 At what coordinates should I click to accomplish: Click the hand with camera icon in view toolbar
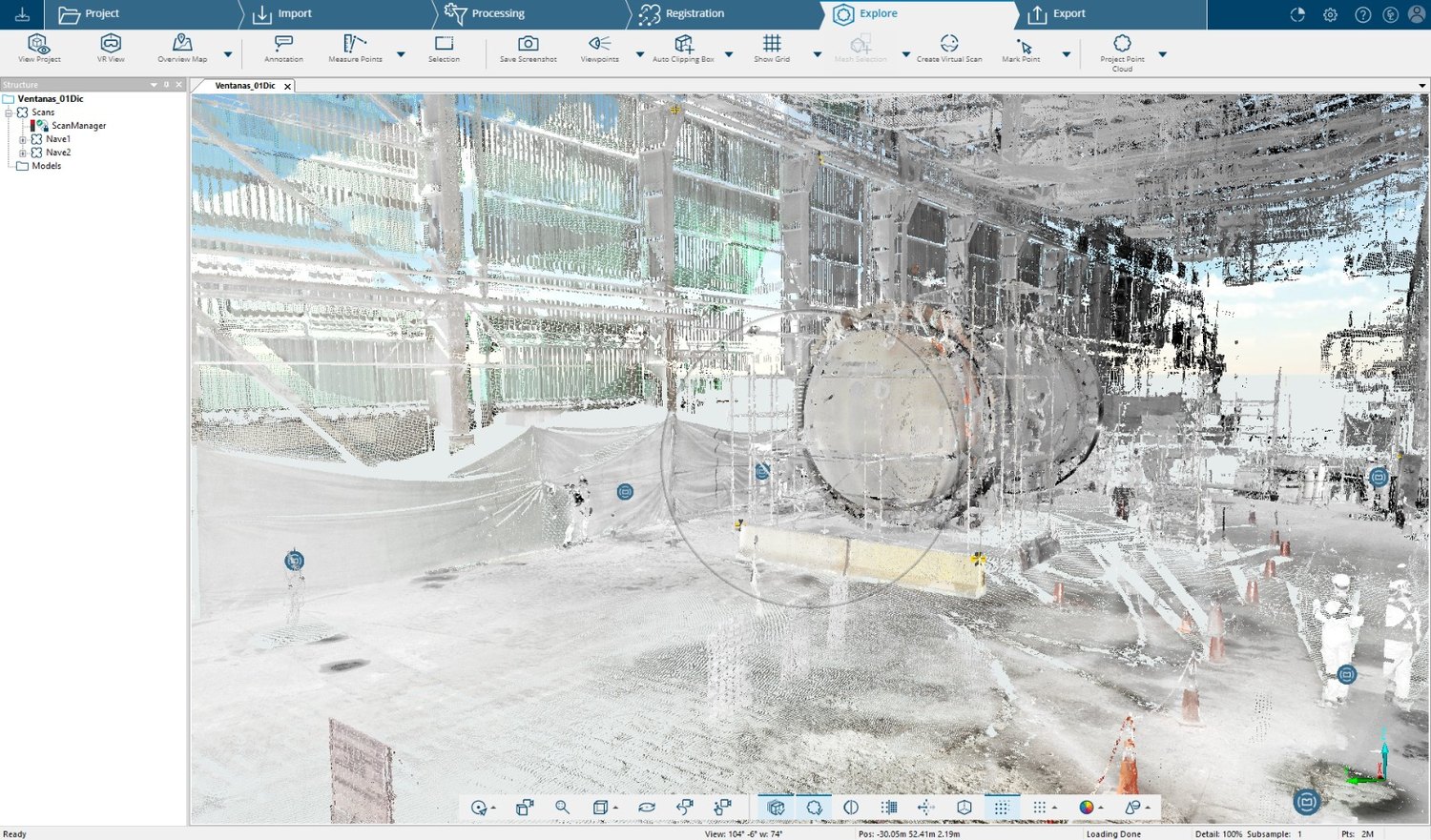tap(722, 808)
